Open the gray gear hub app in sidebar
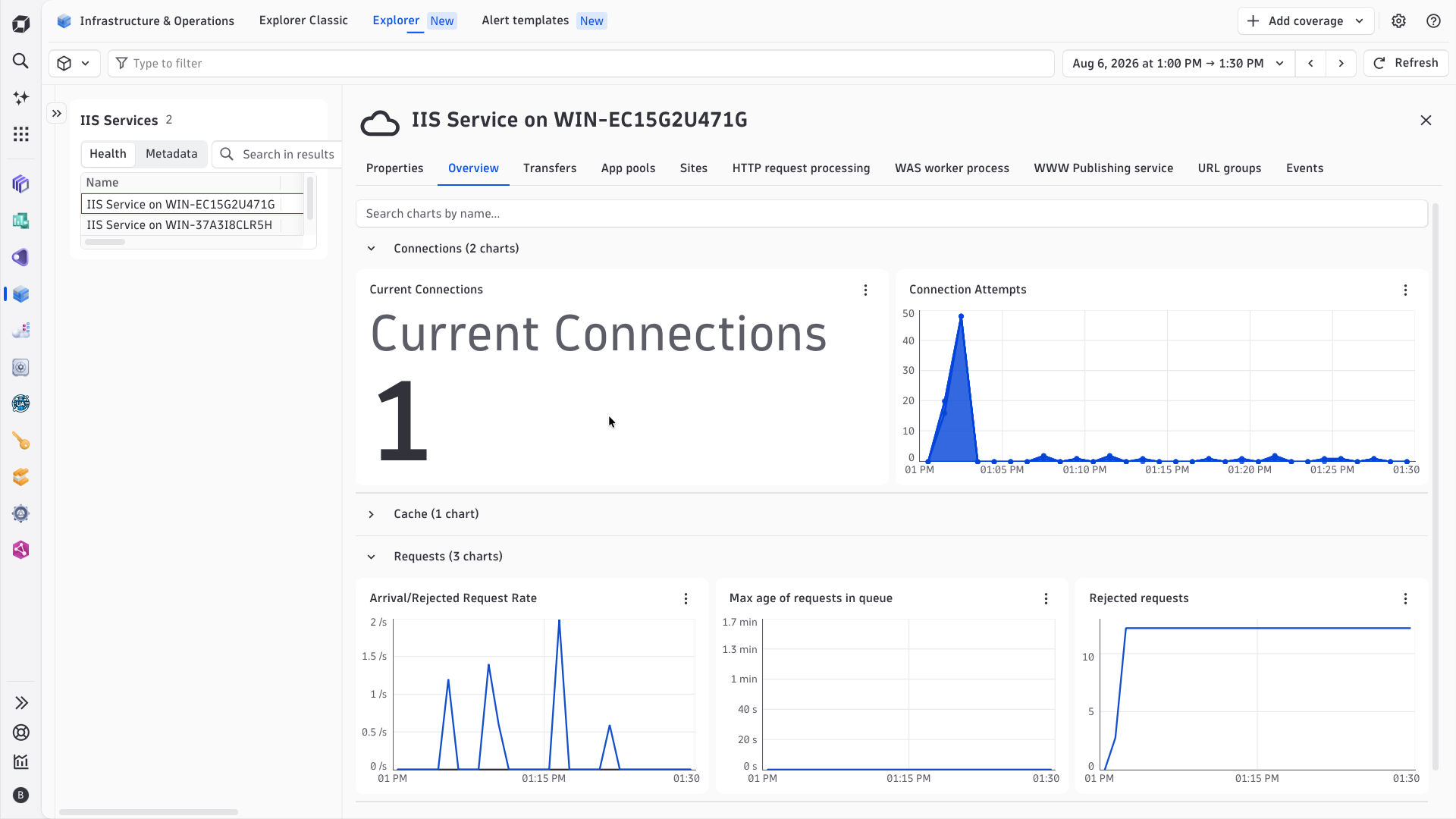 (21, 513)
